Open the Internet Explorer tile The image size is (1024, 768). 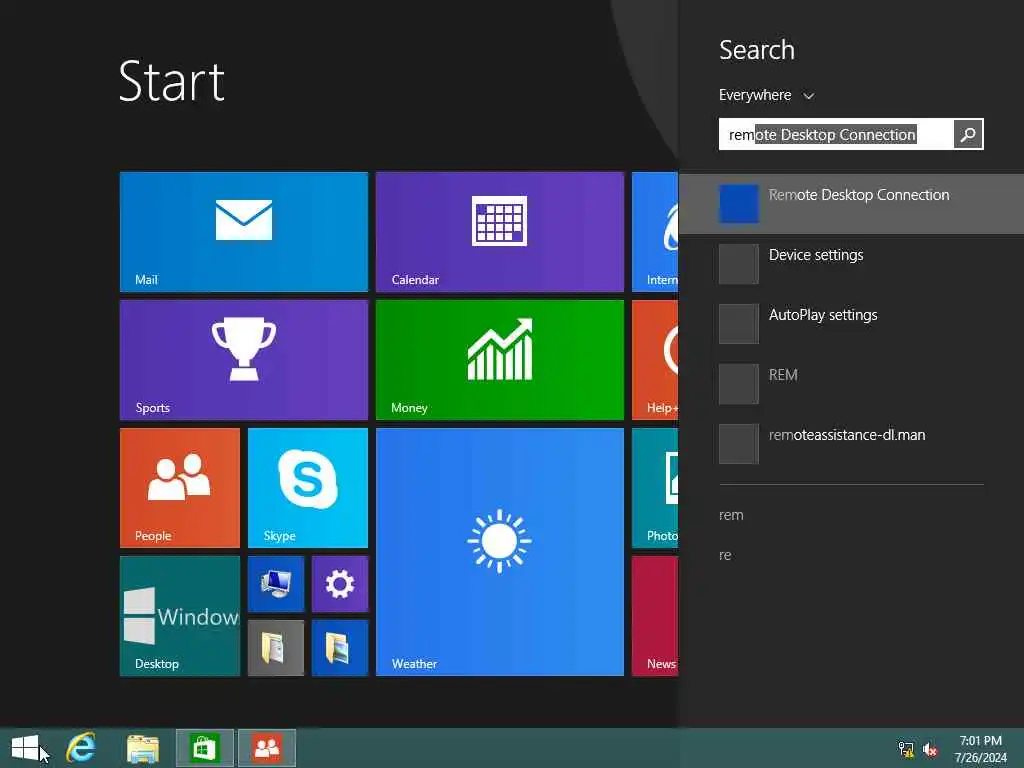click(x=655, y=232)
